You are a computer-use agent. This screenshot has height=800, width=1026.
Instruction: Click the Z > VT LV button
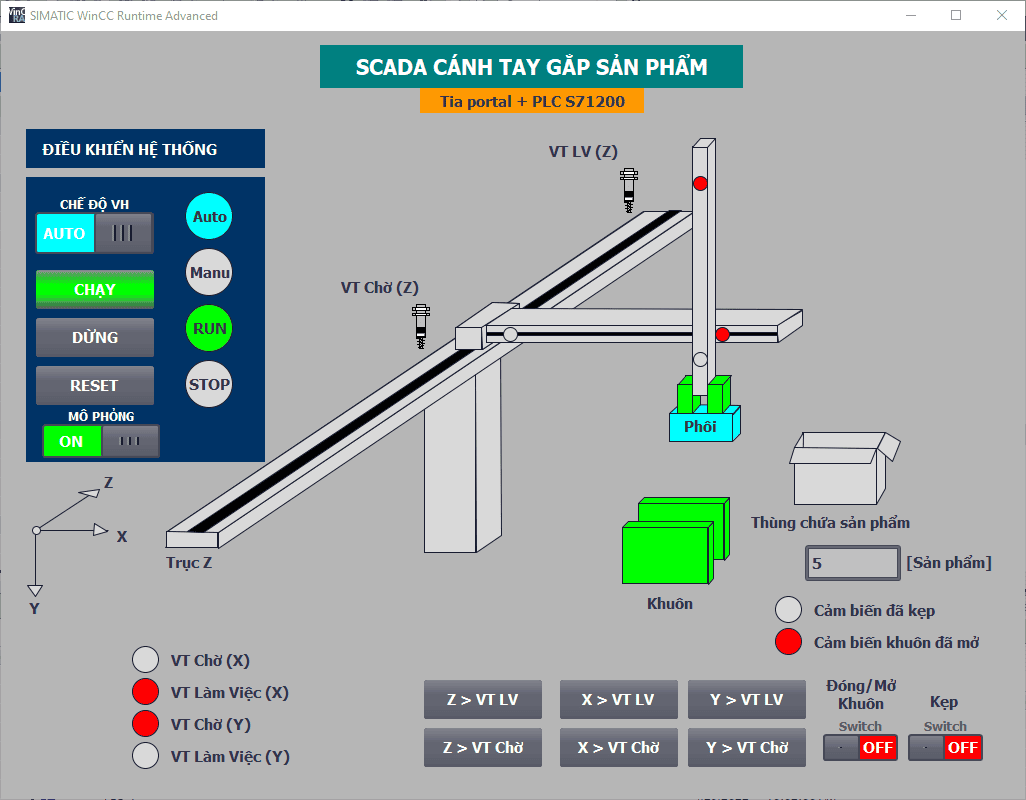coord(483,699)
